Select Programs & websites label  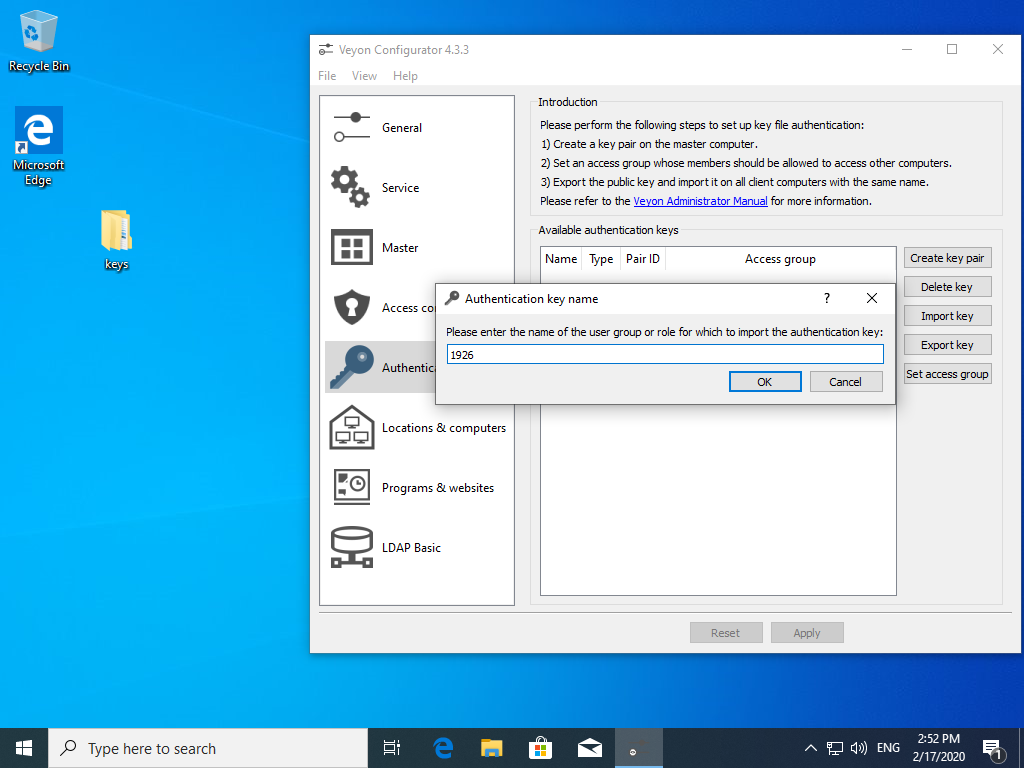[438, 488]
